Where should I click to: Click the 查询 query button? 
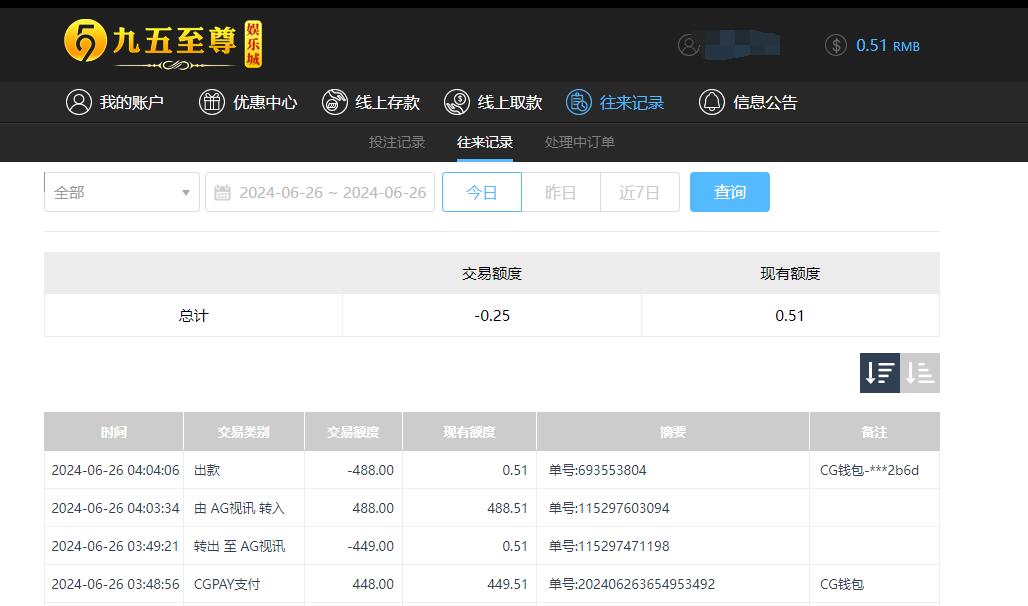tap(729, 191)
